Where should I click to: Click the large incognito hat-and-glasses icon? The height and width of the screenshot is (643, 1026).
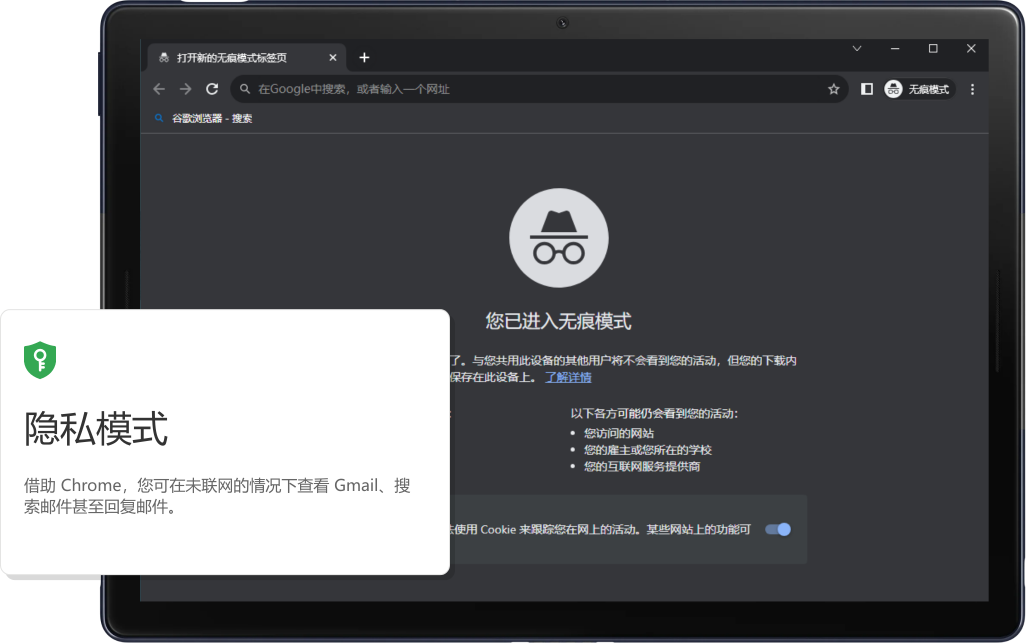click(559, 237)
